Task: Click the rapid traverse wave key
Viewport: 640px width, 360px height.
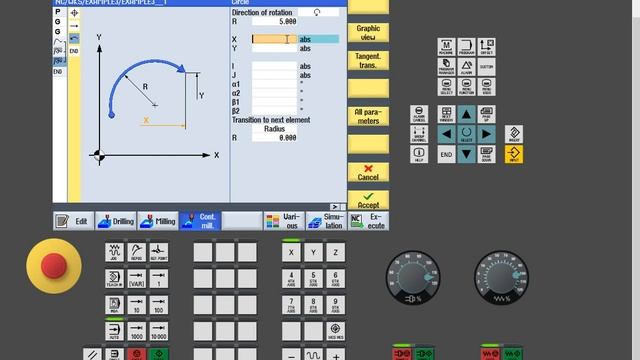Action: 313,355
